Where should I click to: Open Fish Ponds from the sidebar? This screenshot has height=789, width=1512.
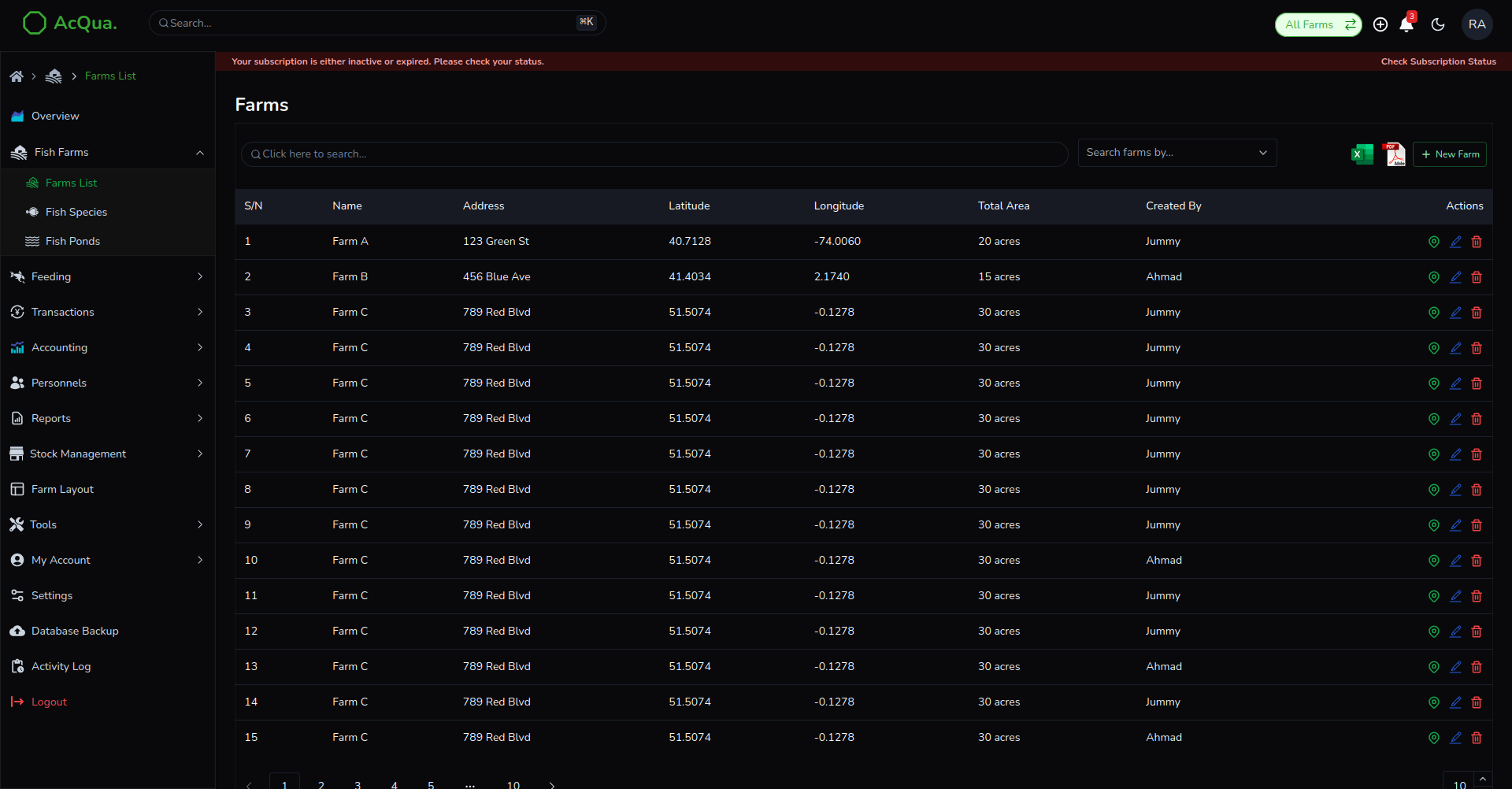click(72, 241)
